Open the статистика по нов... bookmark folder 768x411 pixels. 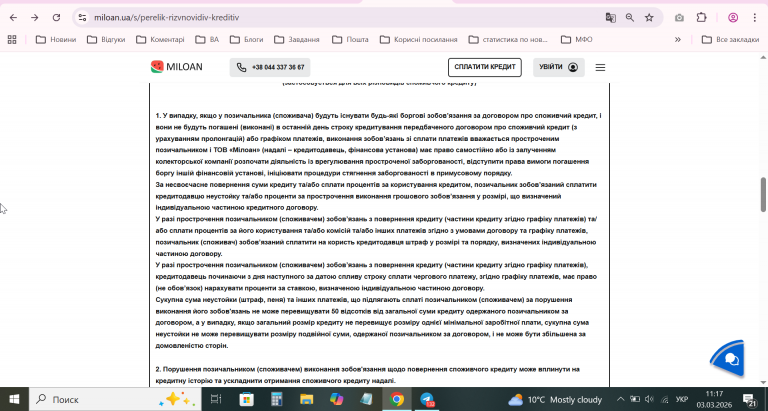508,40
